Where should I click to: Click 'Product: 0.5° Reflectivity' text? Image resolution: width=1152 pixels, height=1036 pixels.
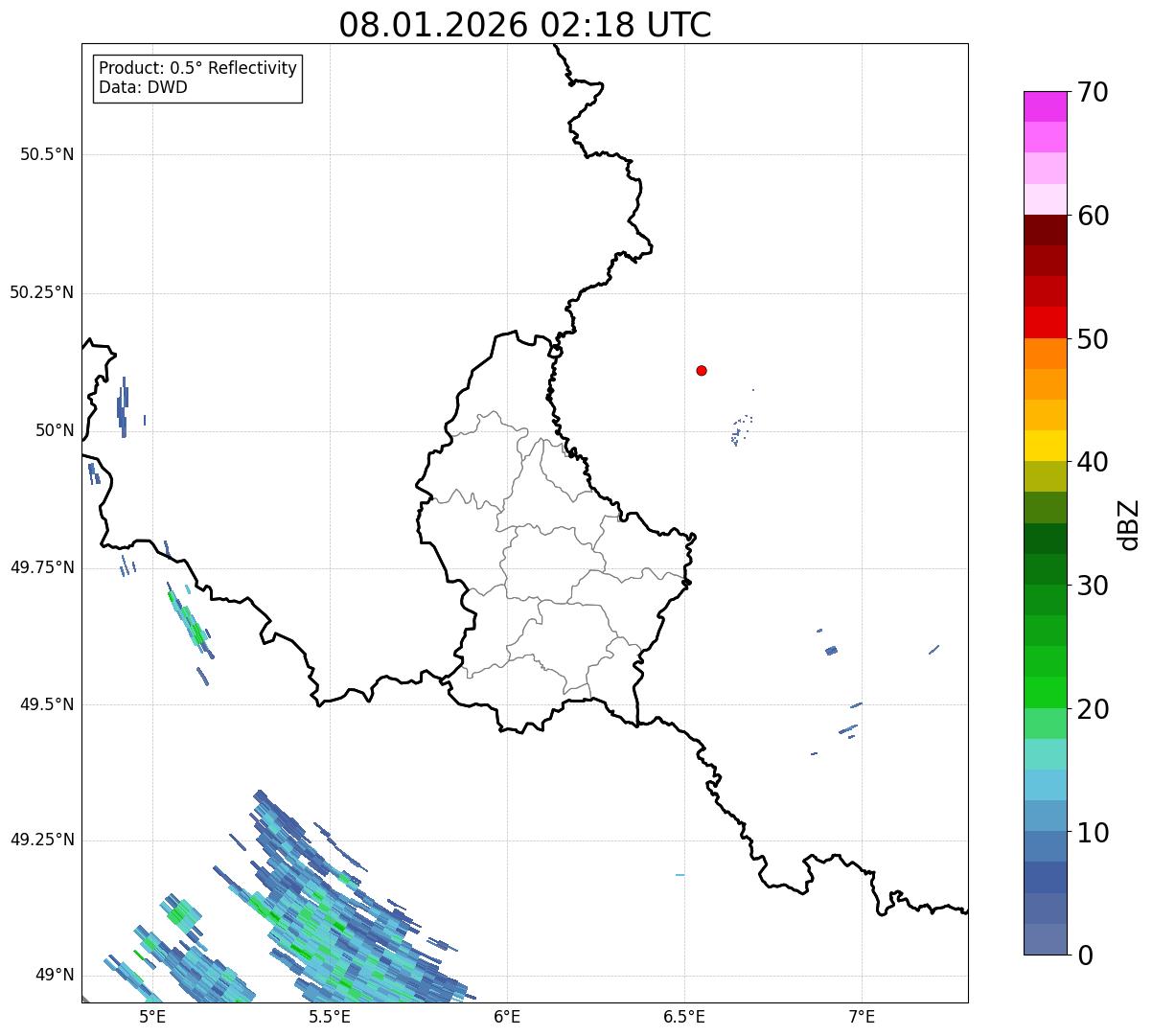click(198, 69)
